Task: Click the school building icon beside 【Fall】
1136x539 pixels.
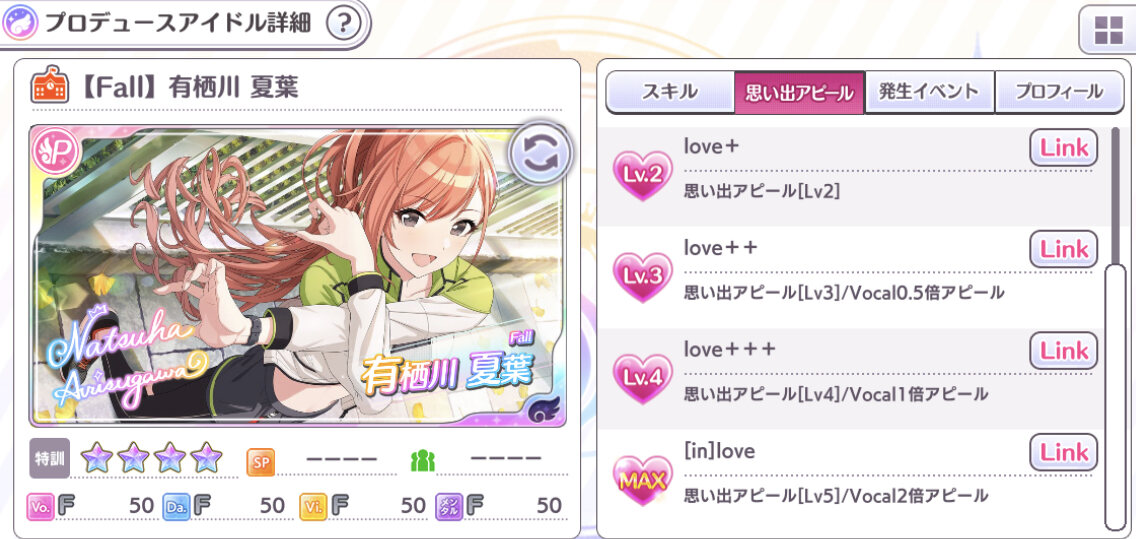Action: coord(49,88)
